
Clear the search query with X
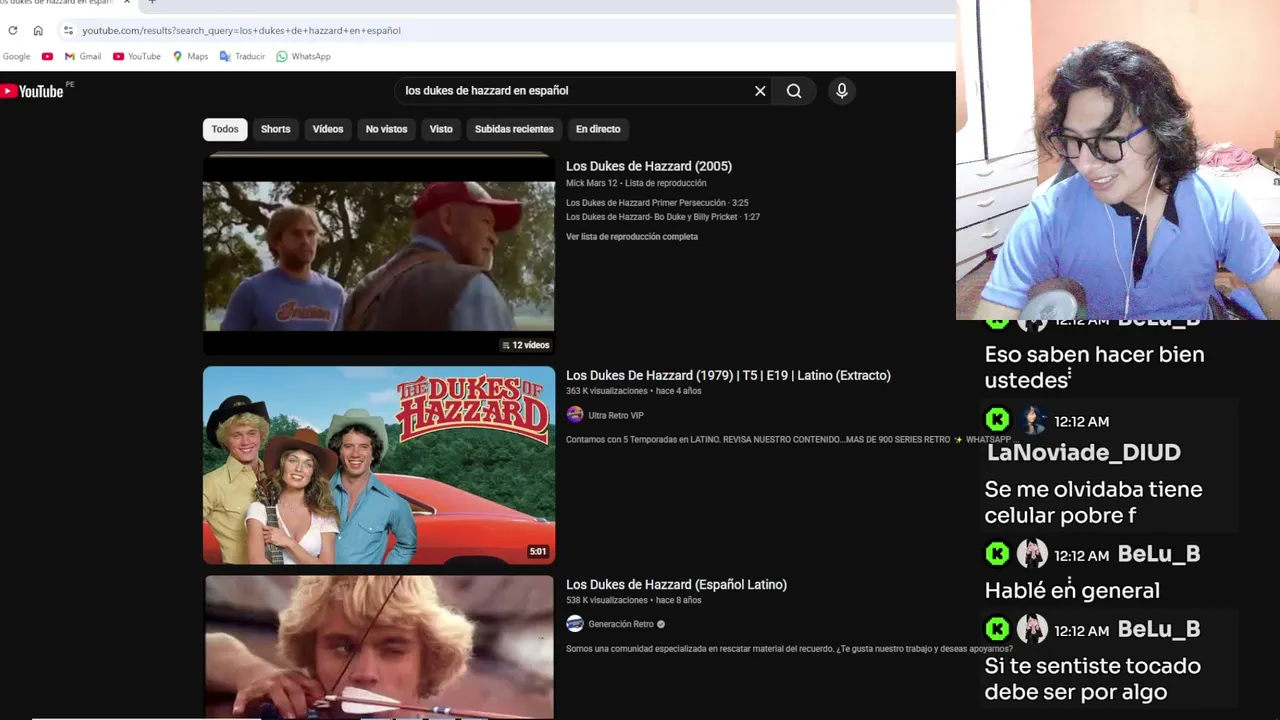(760, 91)
